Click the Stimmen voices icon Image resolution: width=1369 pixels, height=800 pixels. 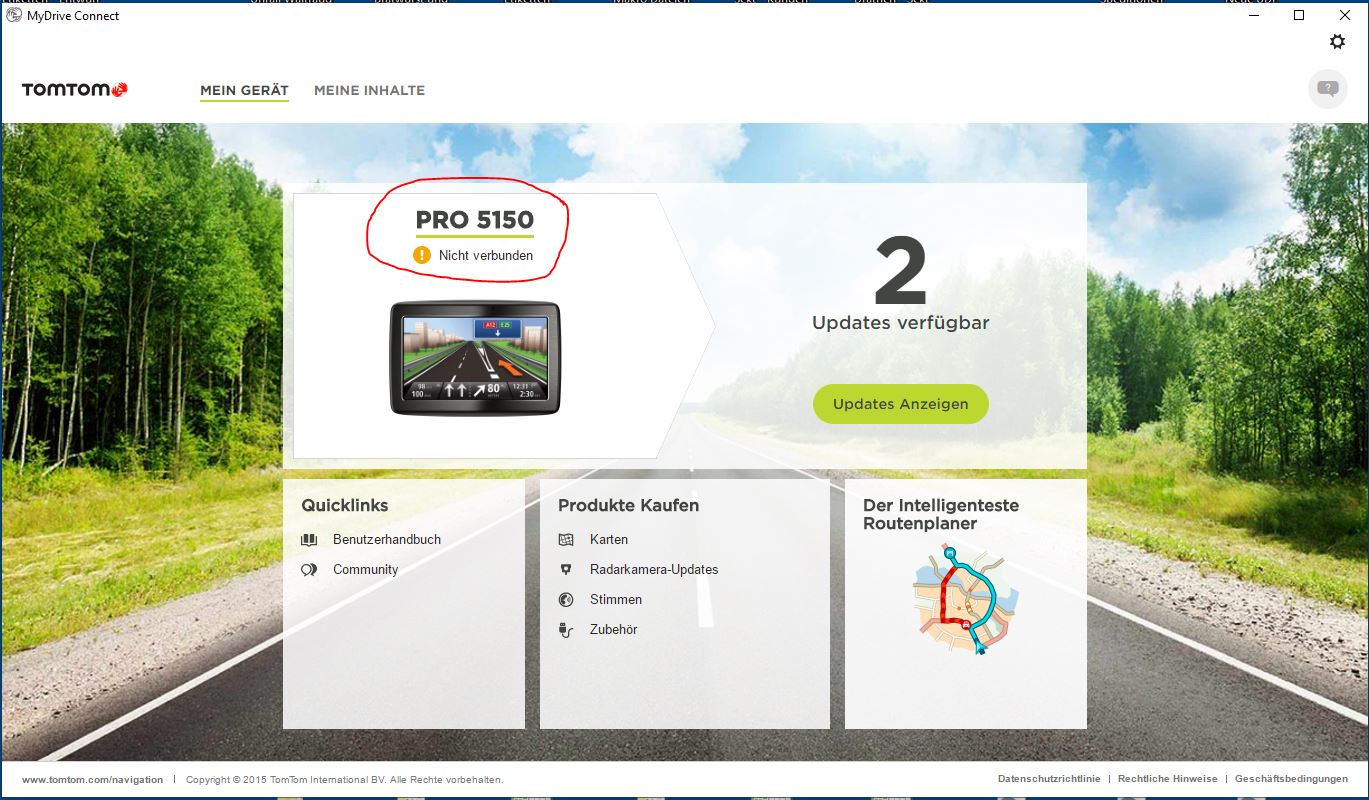click(x=566, y=600)
